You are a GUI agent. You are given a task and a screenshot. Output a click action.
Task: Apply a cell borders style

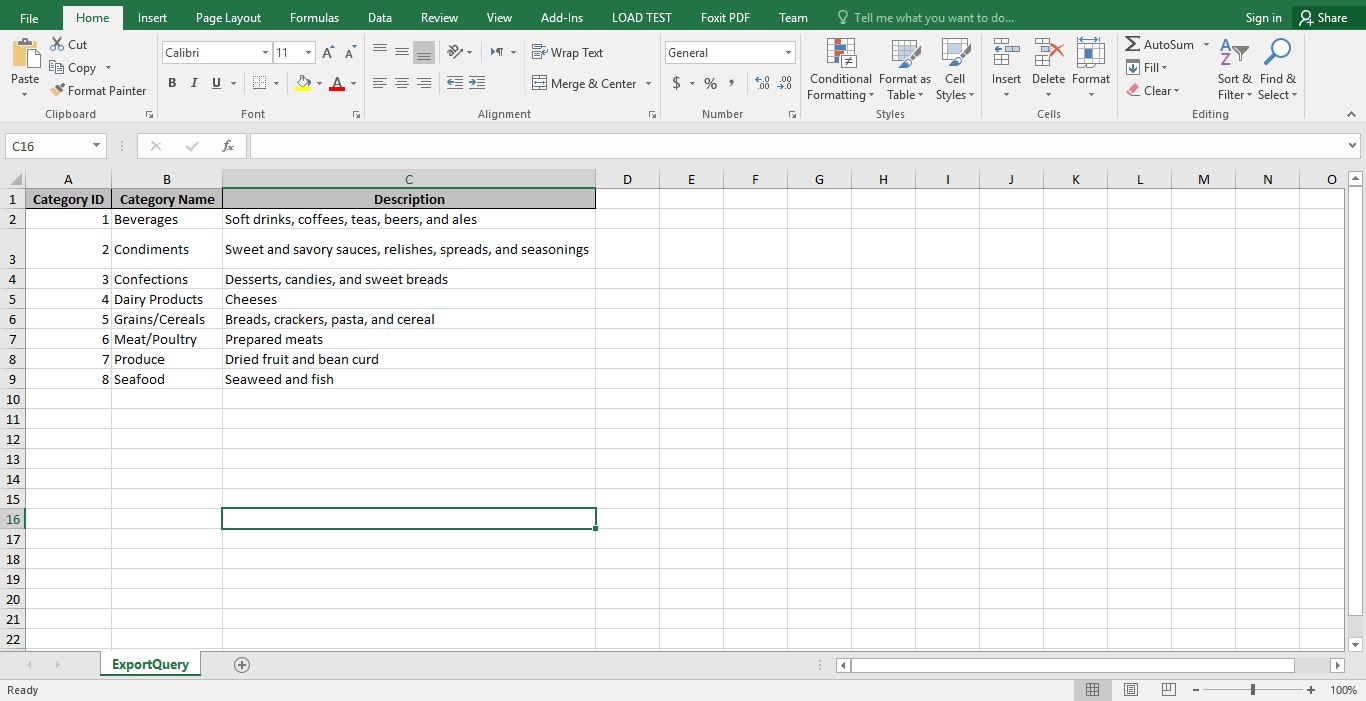(x=260, y=83)
